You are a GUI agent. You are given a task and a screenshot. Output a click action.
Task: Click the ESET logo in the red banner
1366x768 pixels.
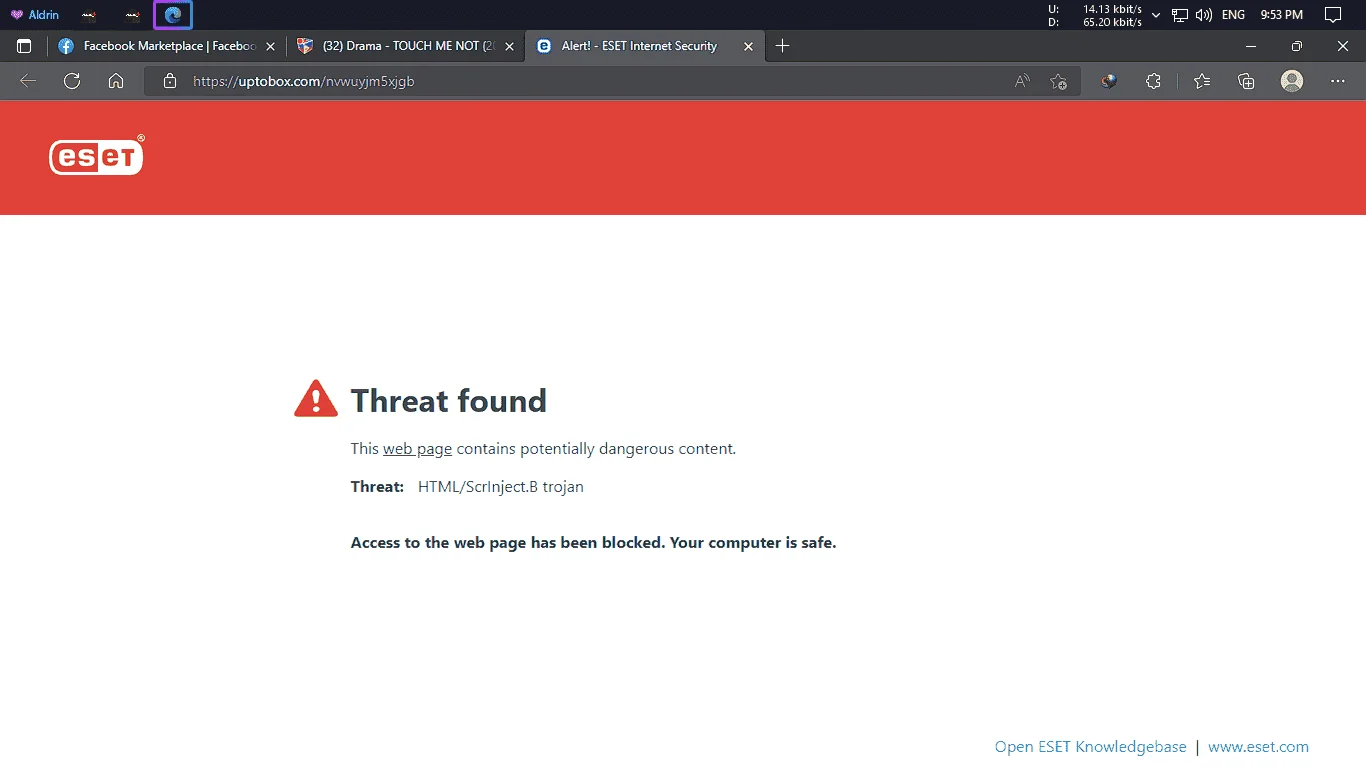coord(97,155)
